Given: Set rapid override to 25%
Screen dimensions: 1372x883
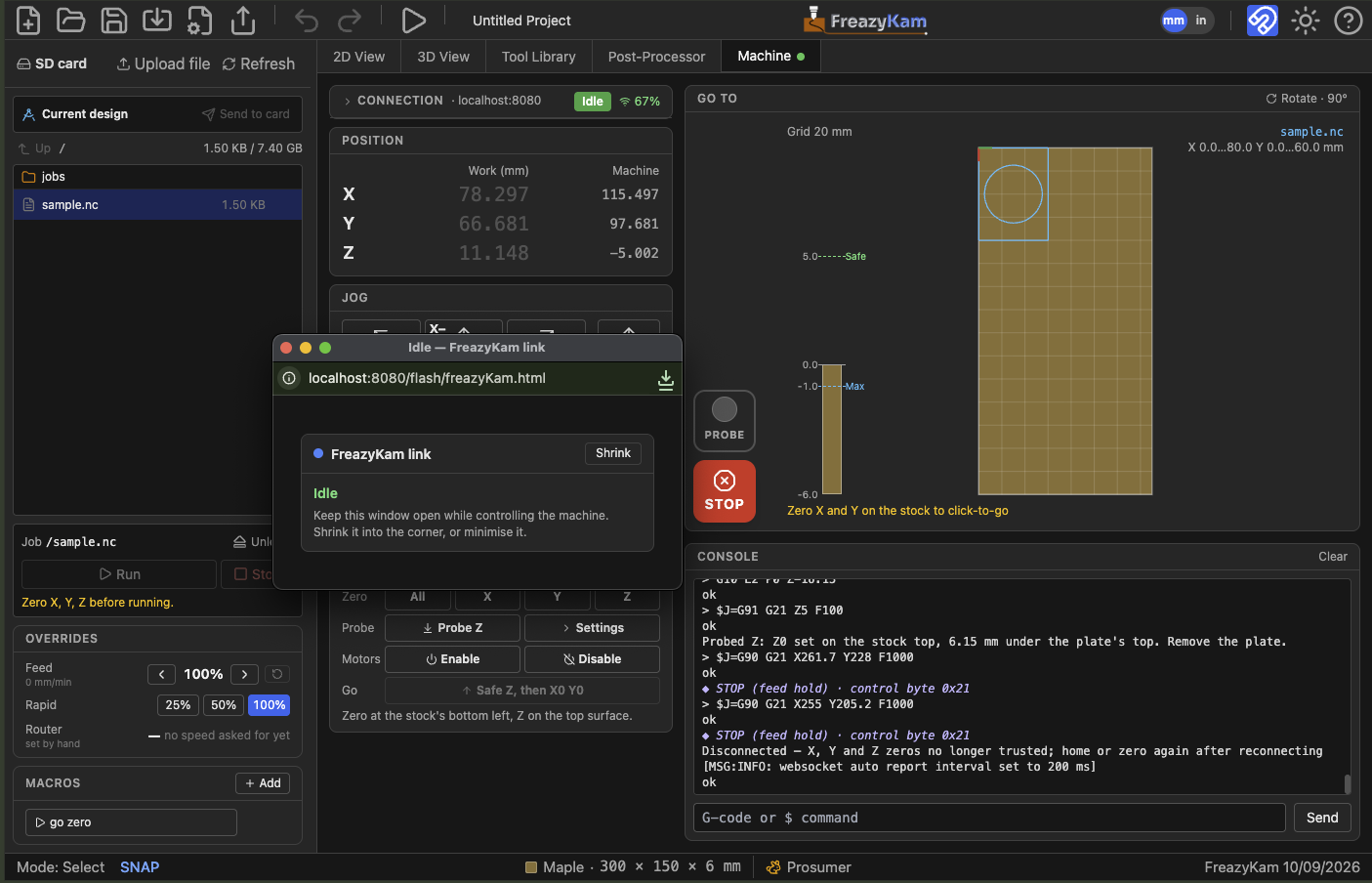Looking at the screenshot, I should [x=178, y=705].
